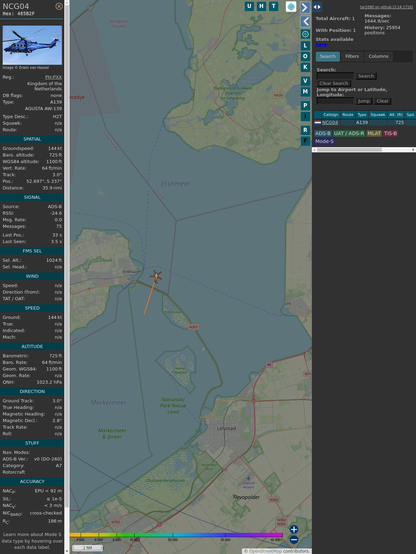Sort table by Type column

(x=362, y=115)
